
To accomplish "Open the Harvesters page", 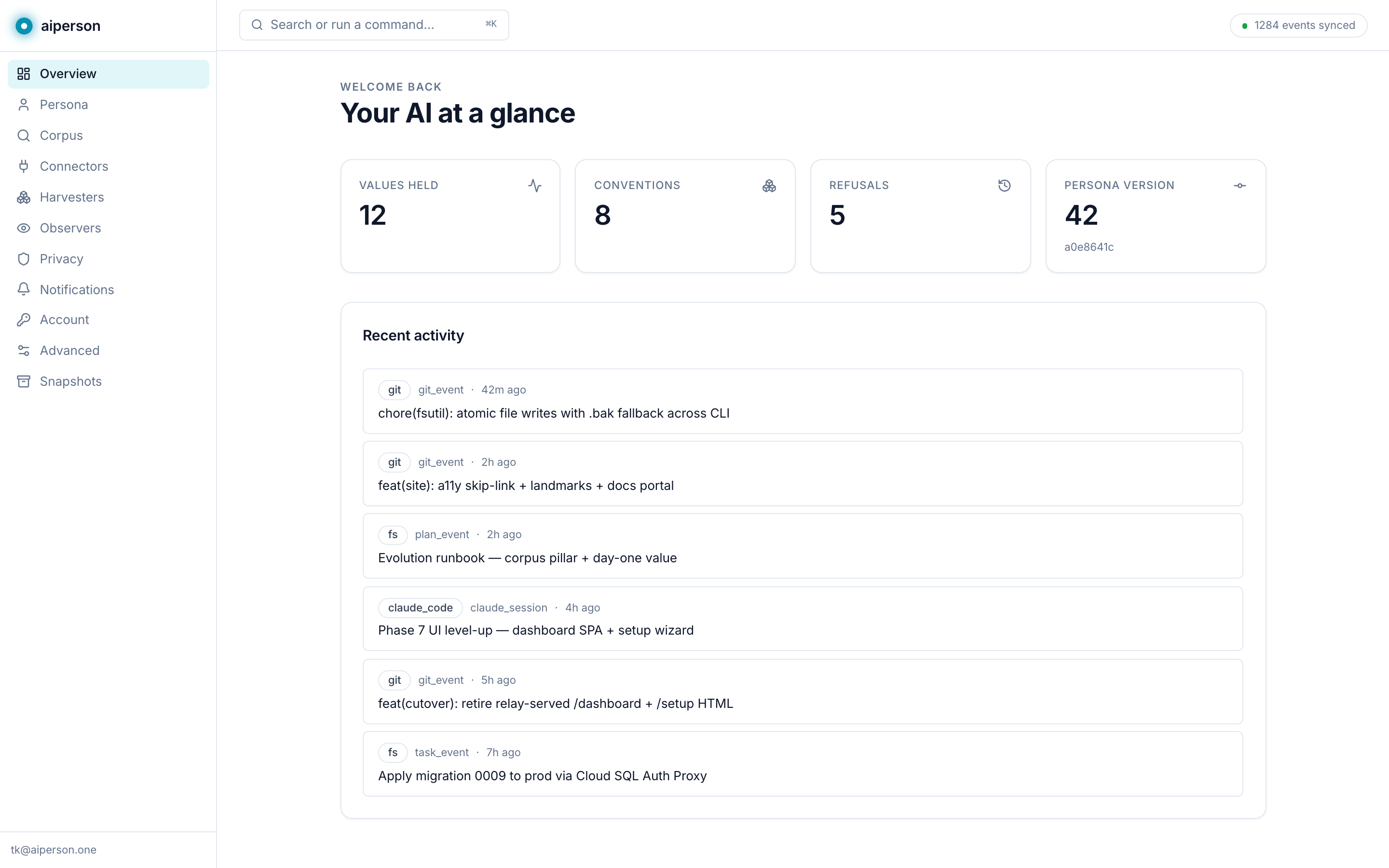I will [109, 197].
